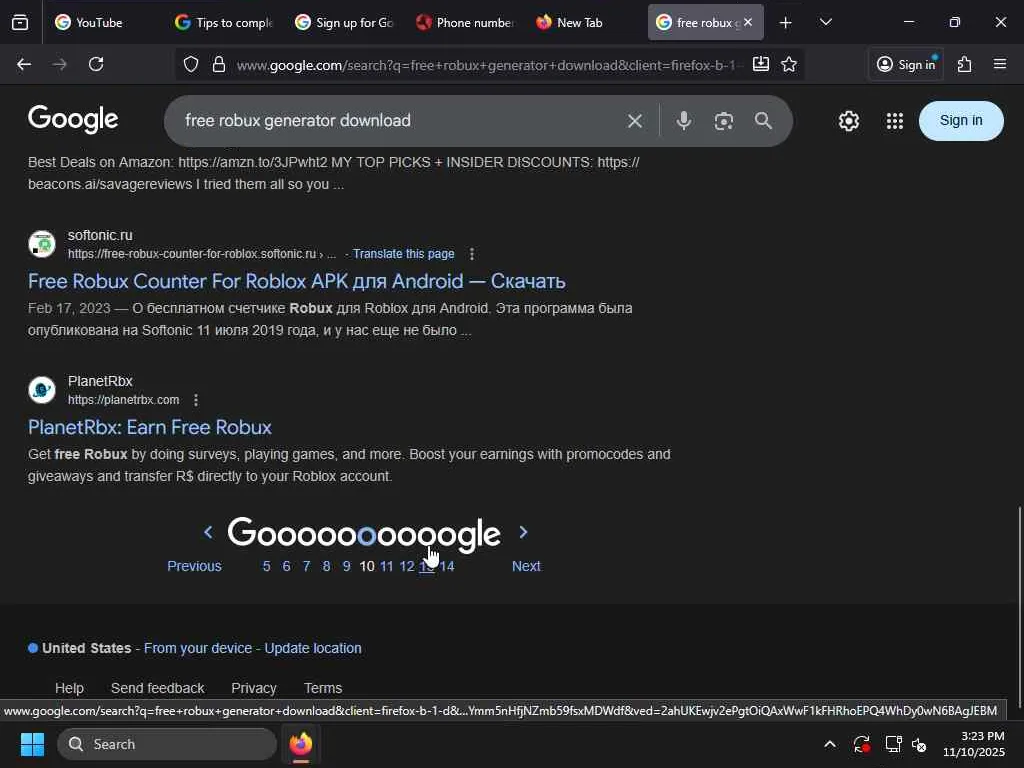This screenshot has height=768, width=1024.
Task: Open PlanetRbx site favicon
Action: [42, 390]
